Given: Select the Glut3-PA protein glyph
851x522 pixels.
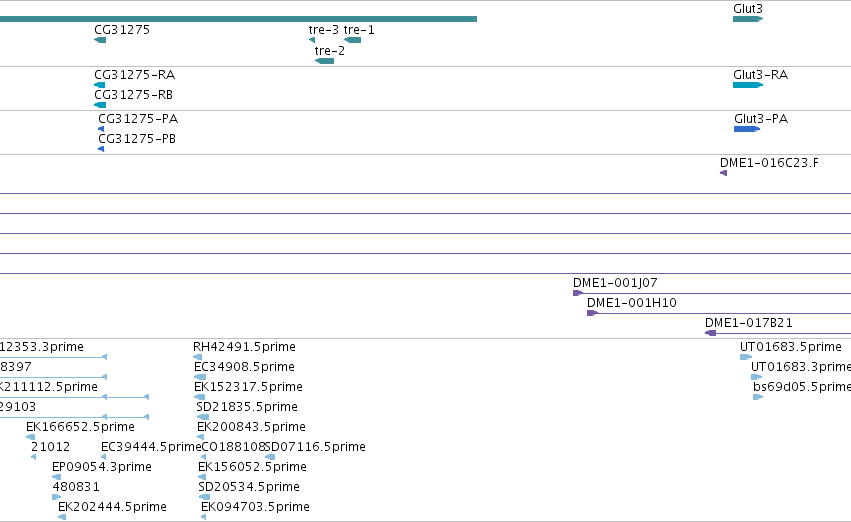Looking at the screenshot, I should 747,129.
